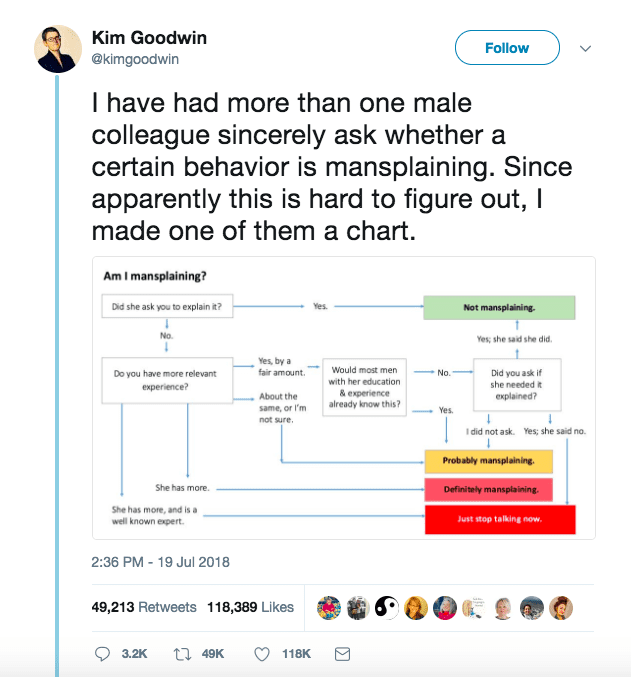
Task: Click the last liker avatar on right
Action: click(x=561, y=607)
